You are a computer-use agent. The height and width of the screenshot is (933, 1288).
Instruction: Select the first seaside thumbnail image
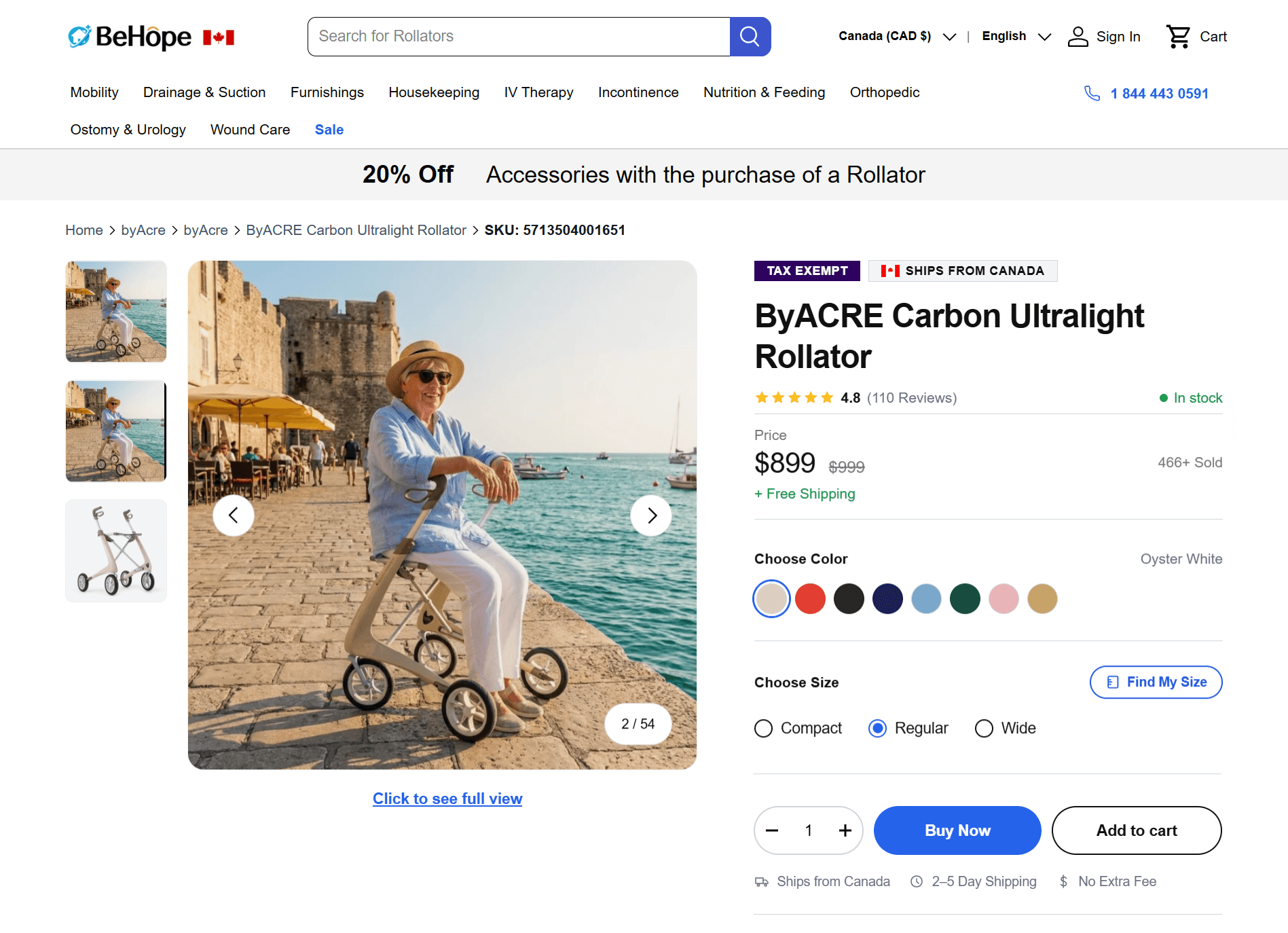click(x=116, y=312)
